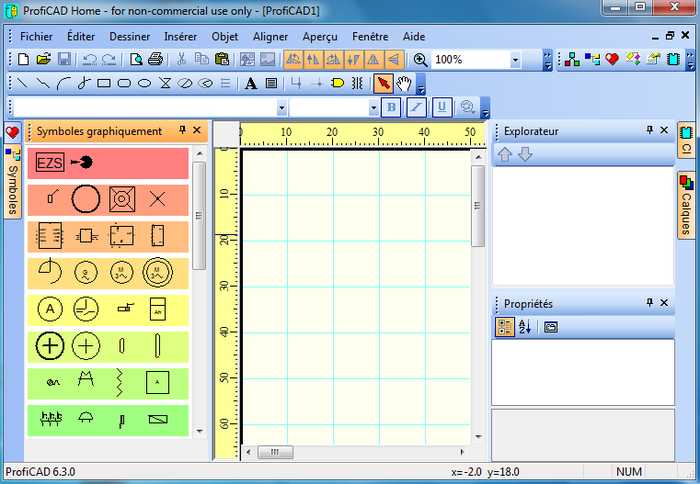Open property pages icon in Propriétés panel

click(551, 327)
